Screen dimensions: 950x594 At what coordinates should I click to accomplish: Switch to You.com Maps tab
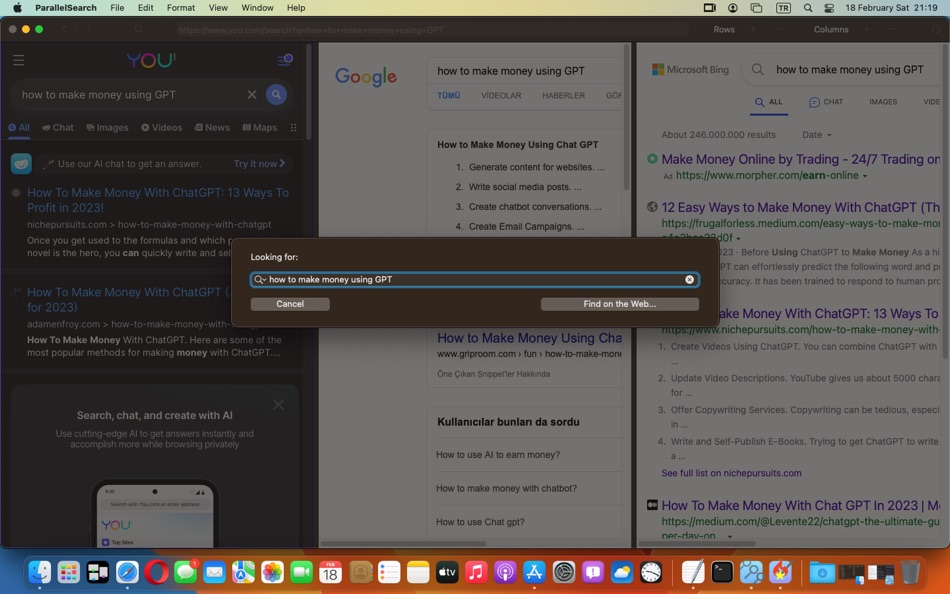[260, 127]
